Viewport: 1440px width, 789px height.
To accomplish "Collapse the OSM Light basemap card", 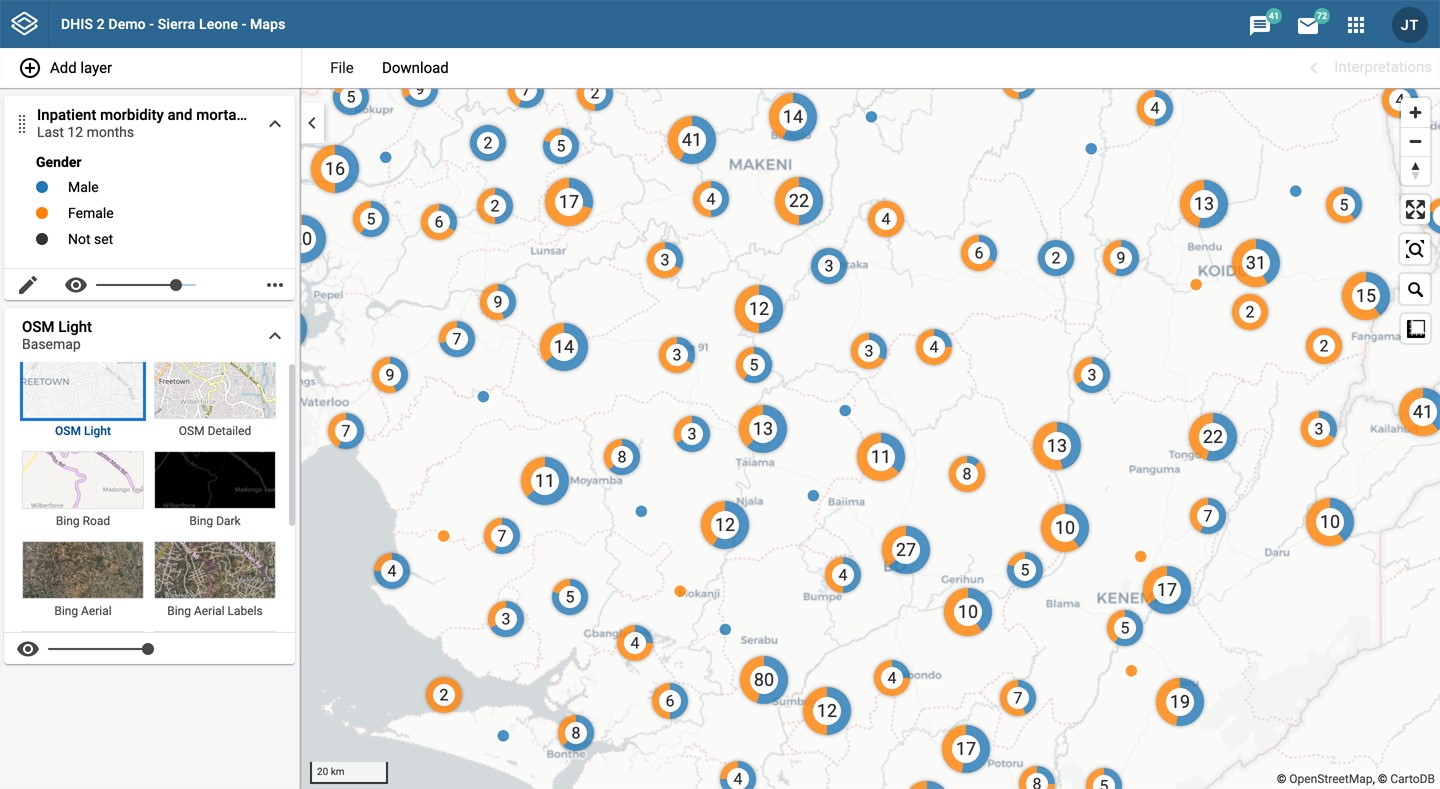I will (275, 336).
